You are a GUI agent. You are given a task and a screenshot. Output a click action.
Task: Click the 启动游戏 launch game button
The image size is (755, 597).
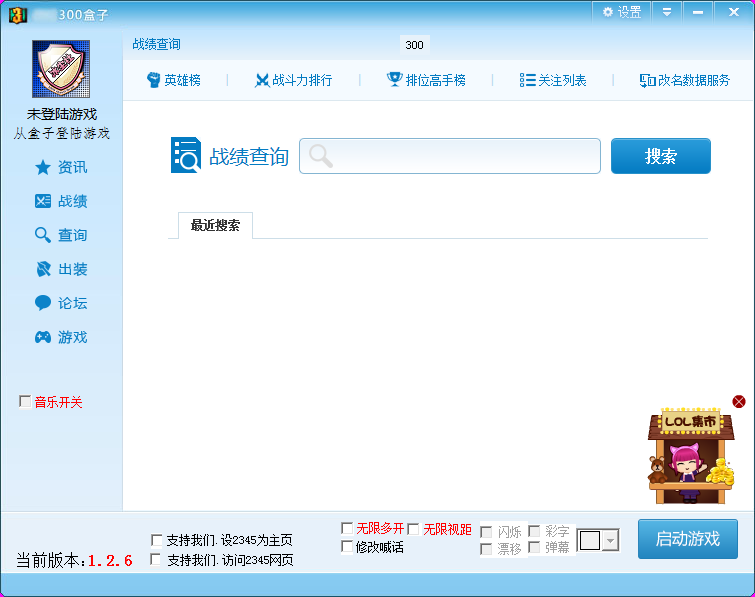pyautogui.click(x=688, y=539)
